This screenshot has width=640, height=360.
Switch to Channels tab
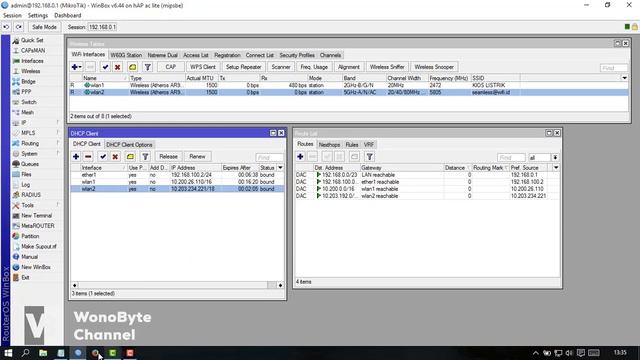point(330,55)
